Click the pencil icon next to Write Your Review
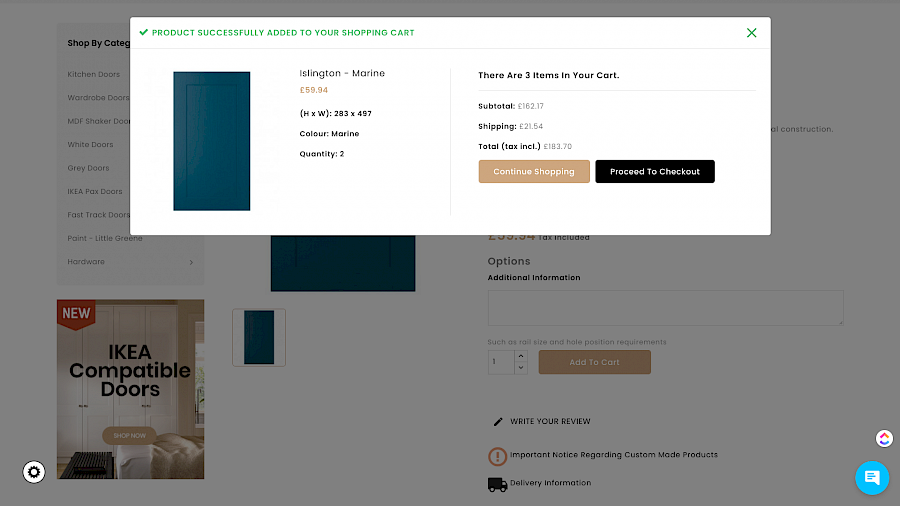 [x=498, y=422]
